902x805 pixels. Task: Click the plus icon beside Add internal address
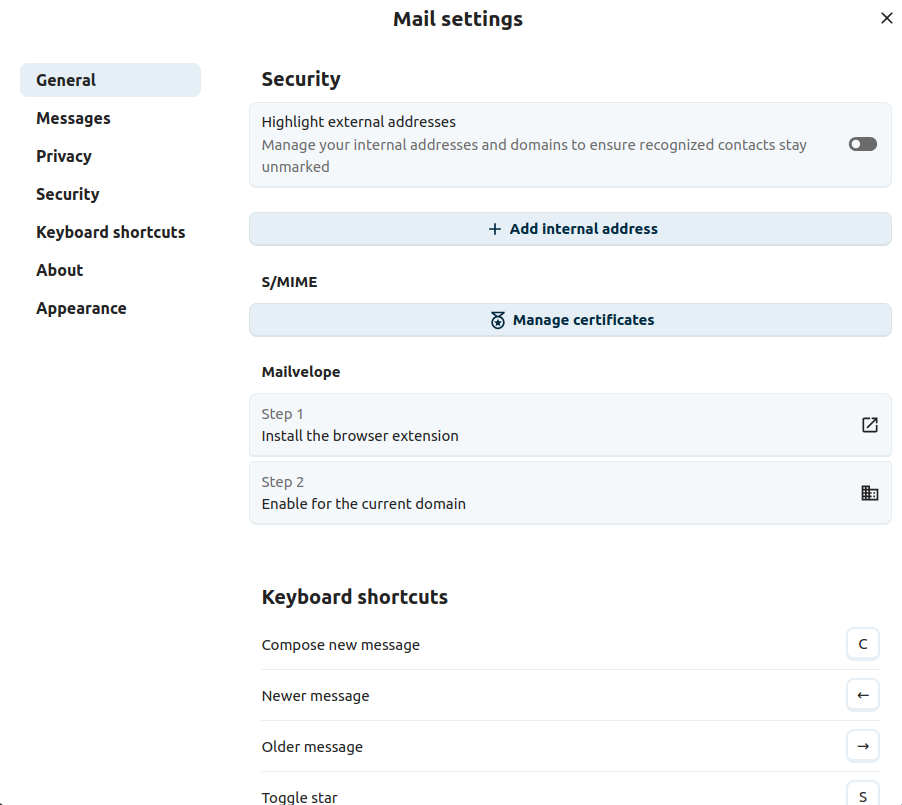(494, 229)
